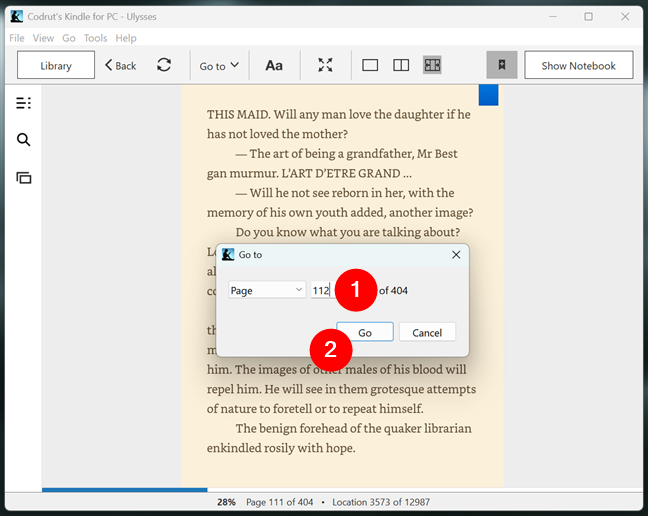
Task: Cancel the Go to dialog
Action: coord(427,332)
